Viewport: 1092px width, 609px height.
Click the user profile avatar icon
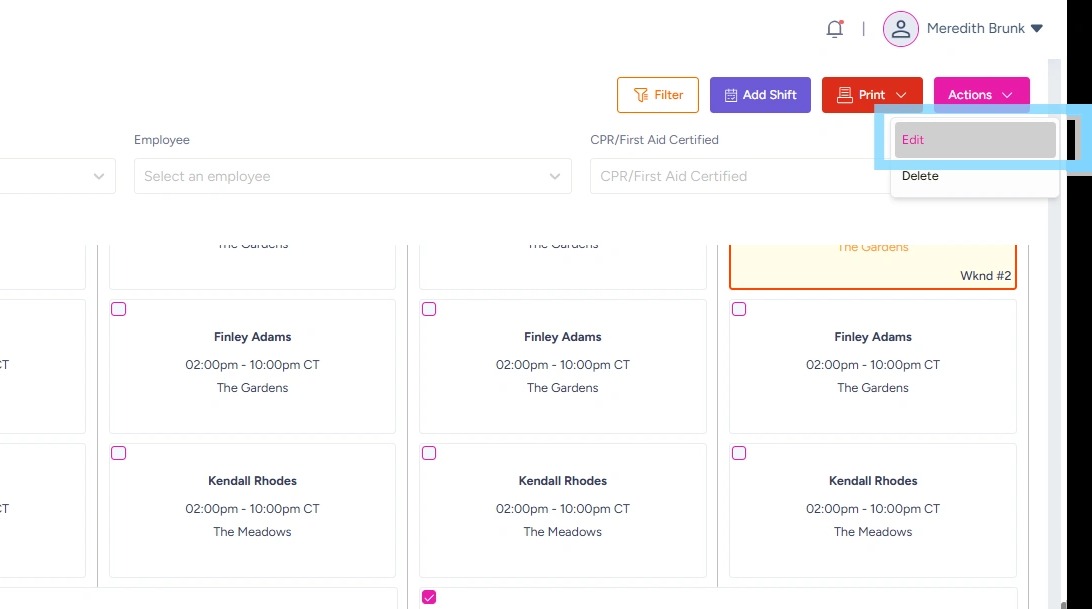tap(900, 29)
